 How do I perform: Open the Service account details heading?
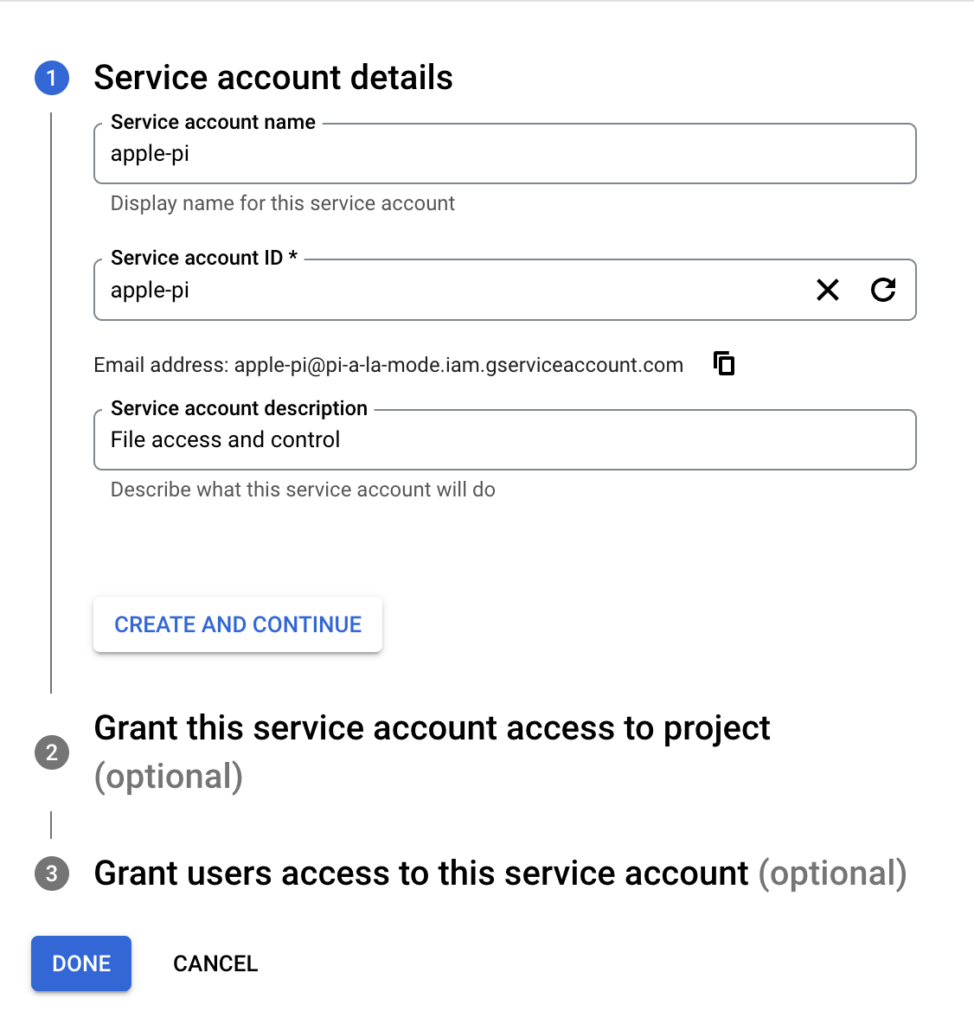tap(273, 78)
